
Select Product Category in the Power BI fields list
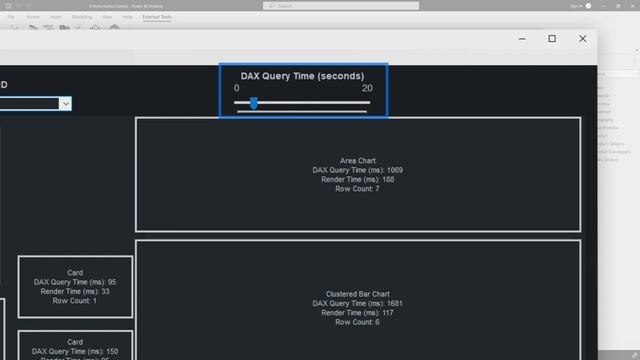[611, 144]
